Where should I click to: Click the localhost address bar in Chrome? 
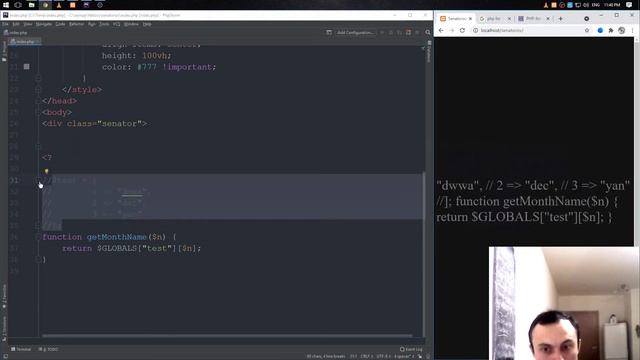click(x=531, y=30)
